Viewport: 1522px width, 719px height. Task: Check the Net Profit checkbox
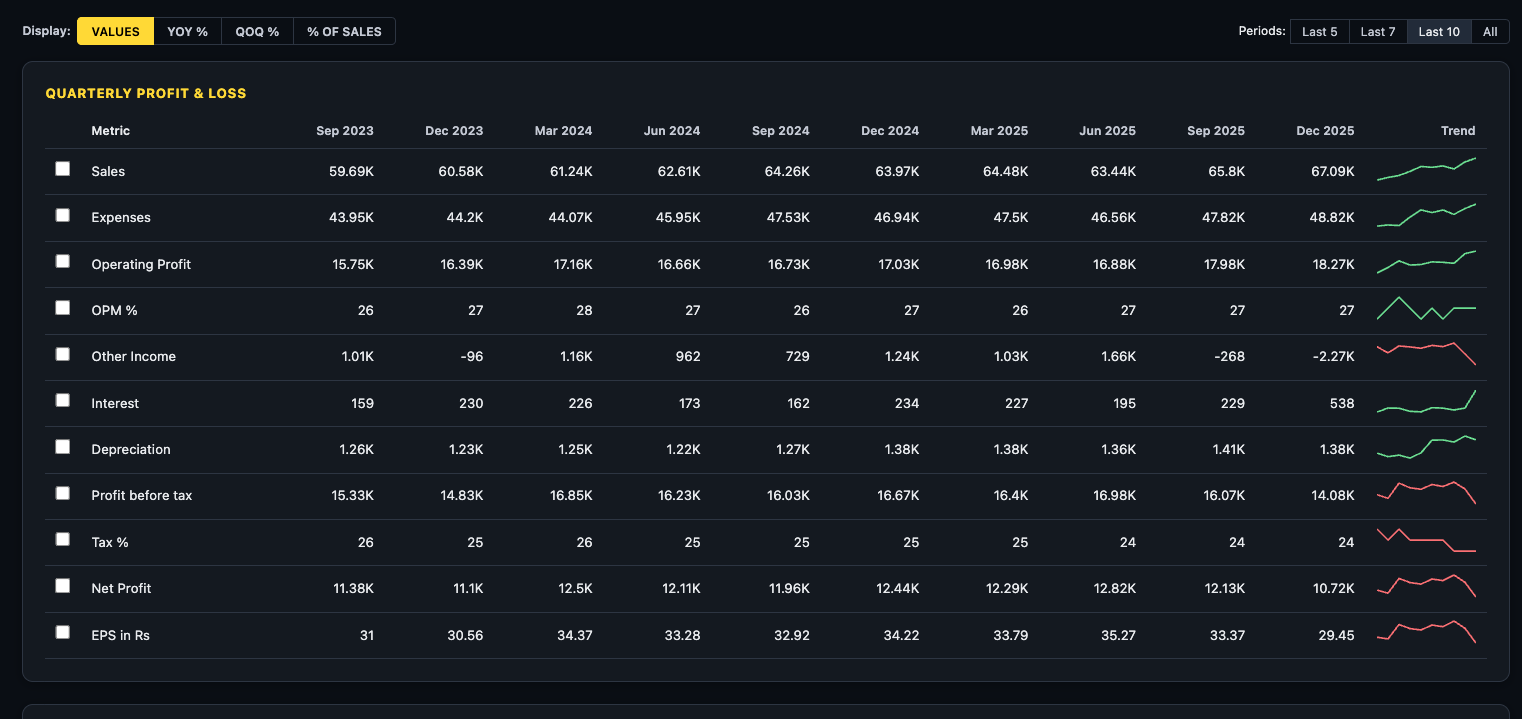point(62,585)
